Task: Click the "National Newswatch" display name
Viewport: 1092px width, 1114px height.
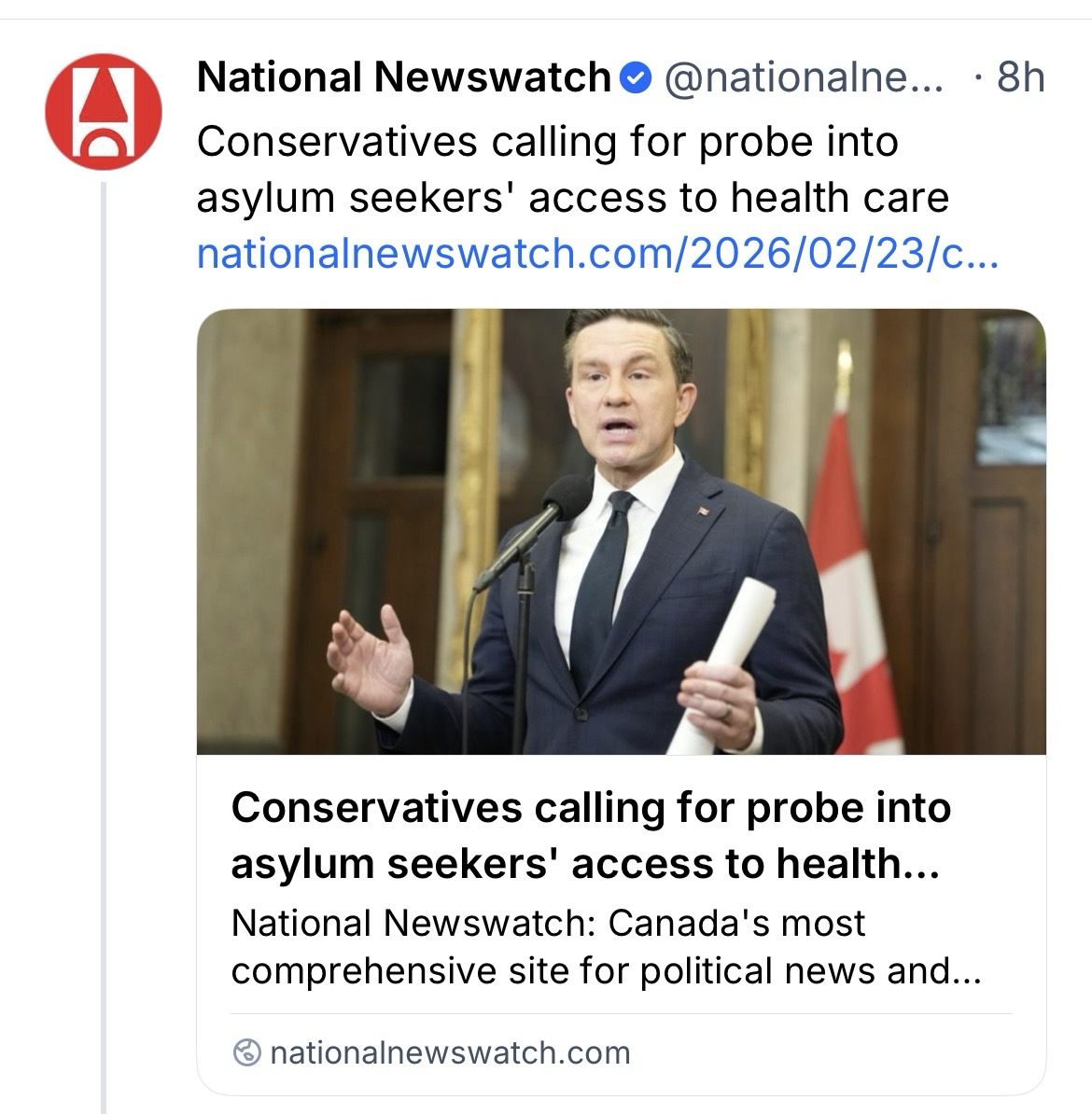Action: point(403,78)
